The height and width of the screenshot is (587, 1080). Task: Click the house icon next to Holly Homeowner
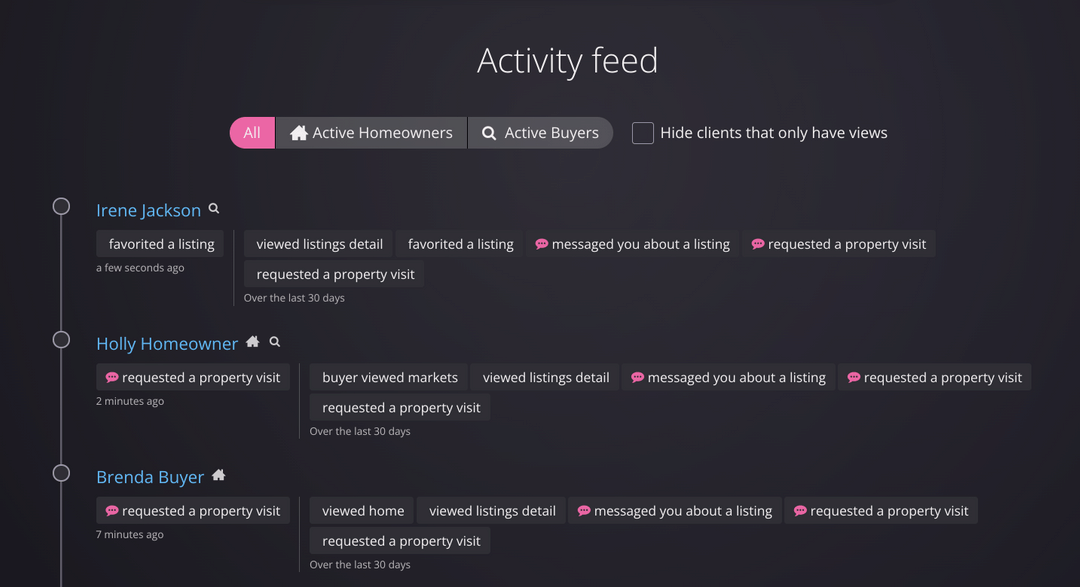pos(252,340)
